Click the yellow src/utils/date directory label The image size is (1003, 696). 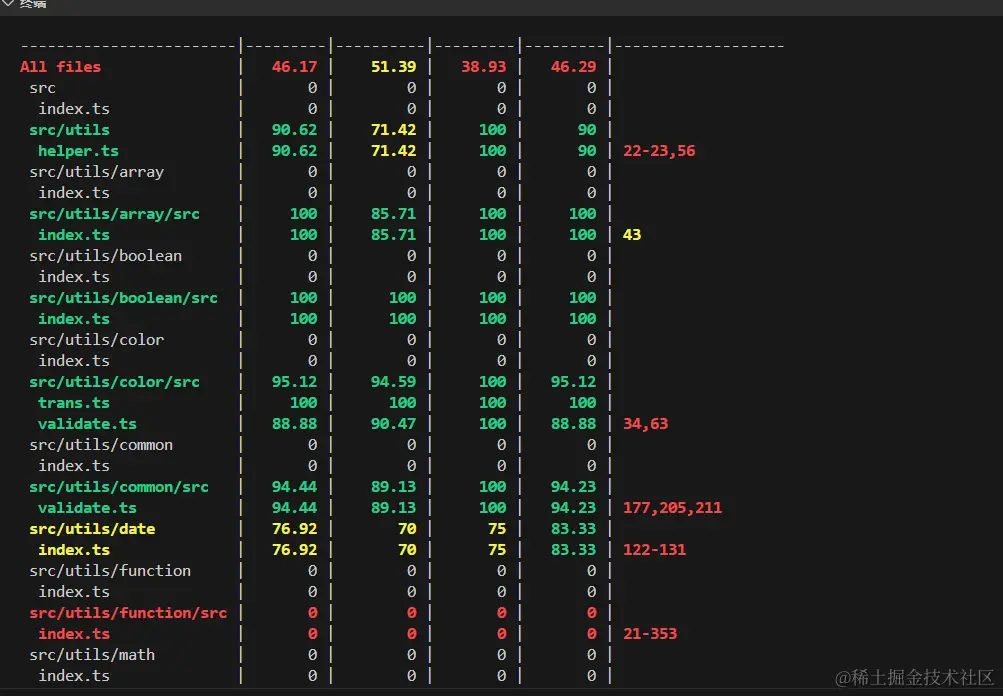click(x=92, y=529)
